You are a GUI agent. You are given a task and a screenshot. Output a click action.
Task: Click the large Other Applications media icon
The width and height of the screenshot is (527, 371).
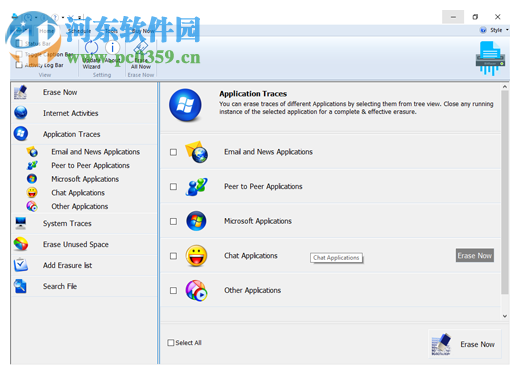[197, 290]
